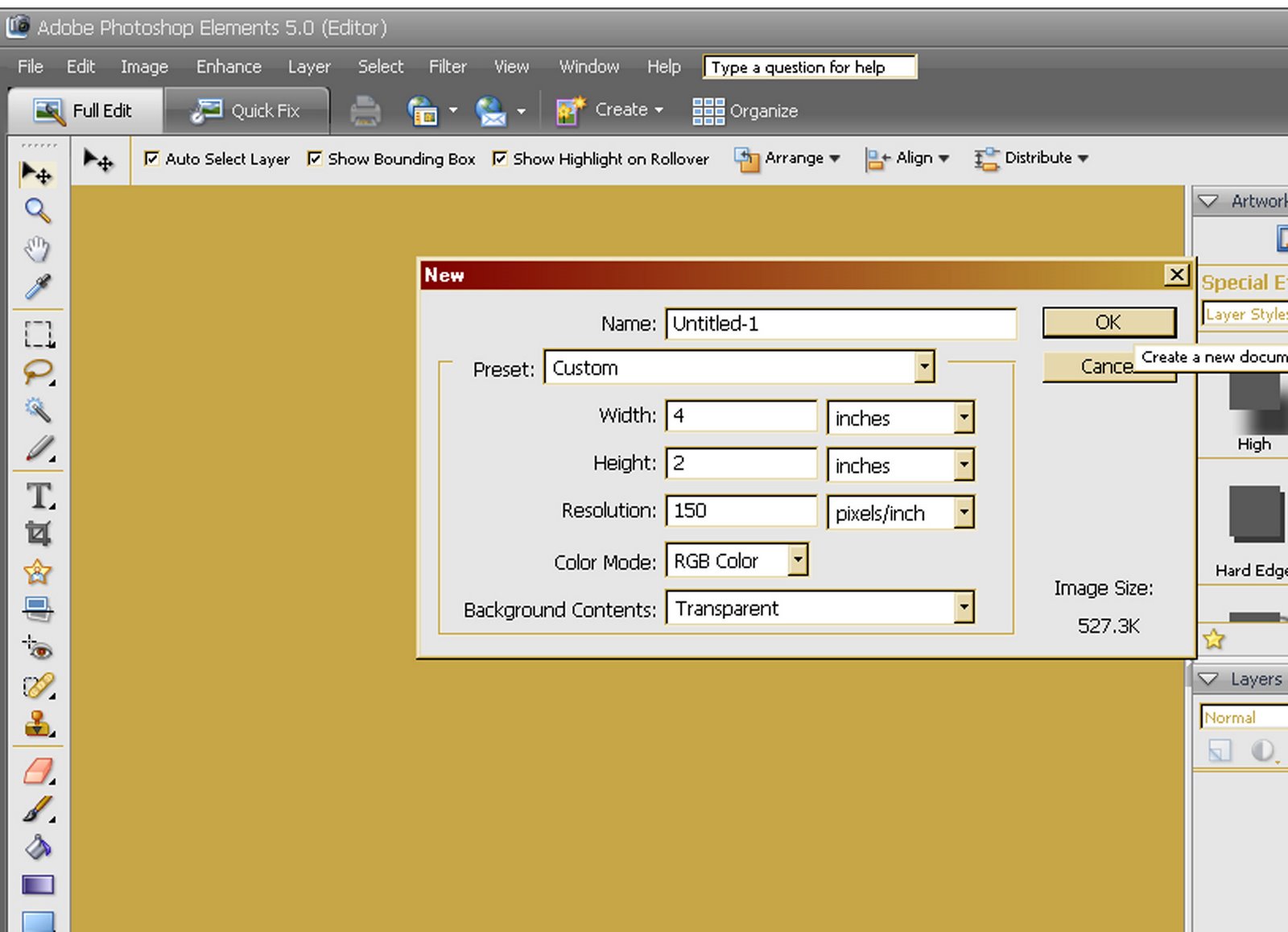Open the Background Contents dropdown
1288x932 pixels.
tap(819, 608)
